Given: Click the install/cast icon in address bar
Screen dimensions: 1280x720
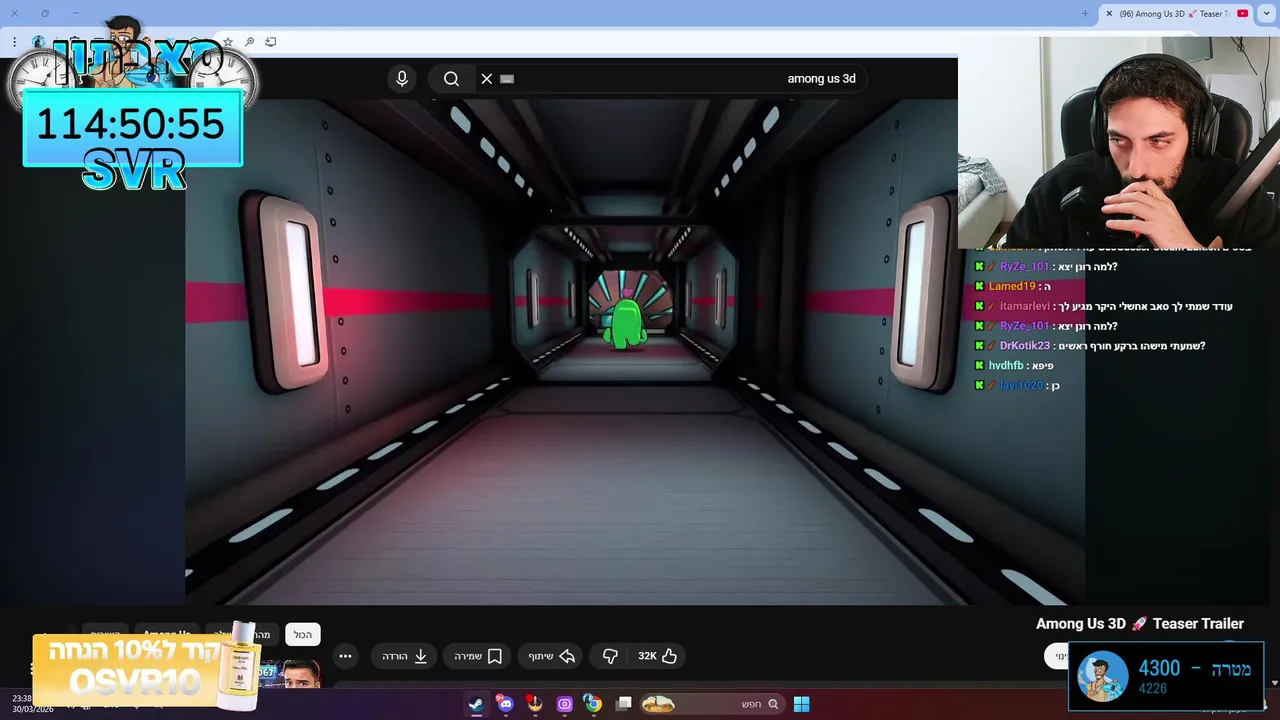Looking at the screenshot, I should pos(270,42).
